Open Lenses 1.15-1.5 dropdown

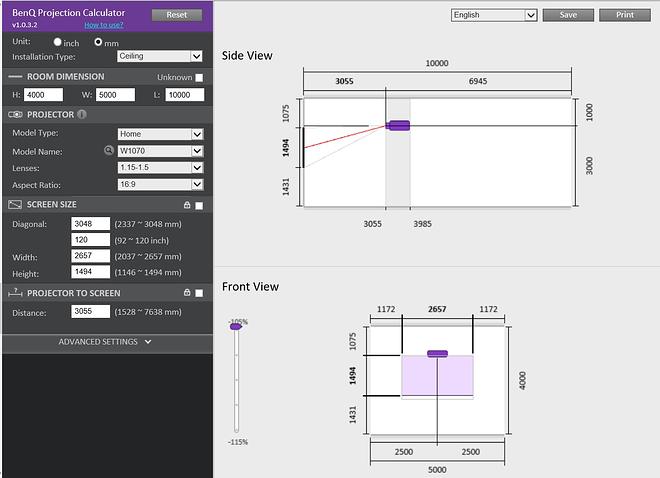pos(160,167)
